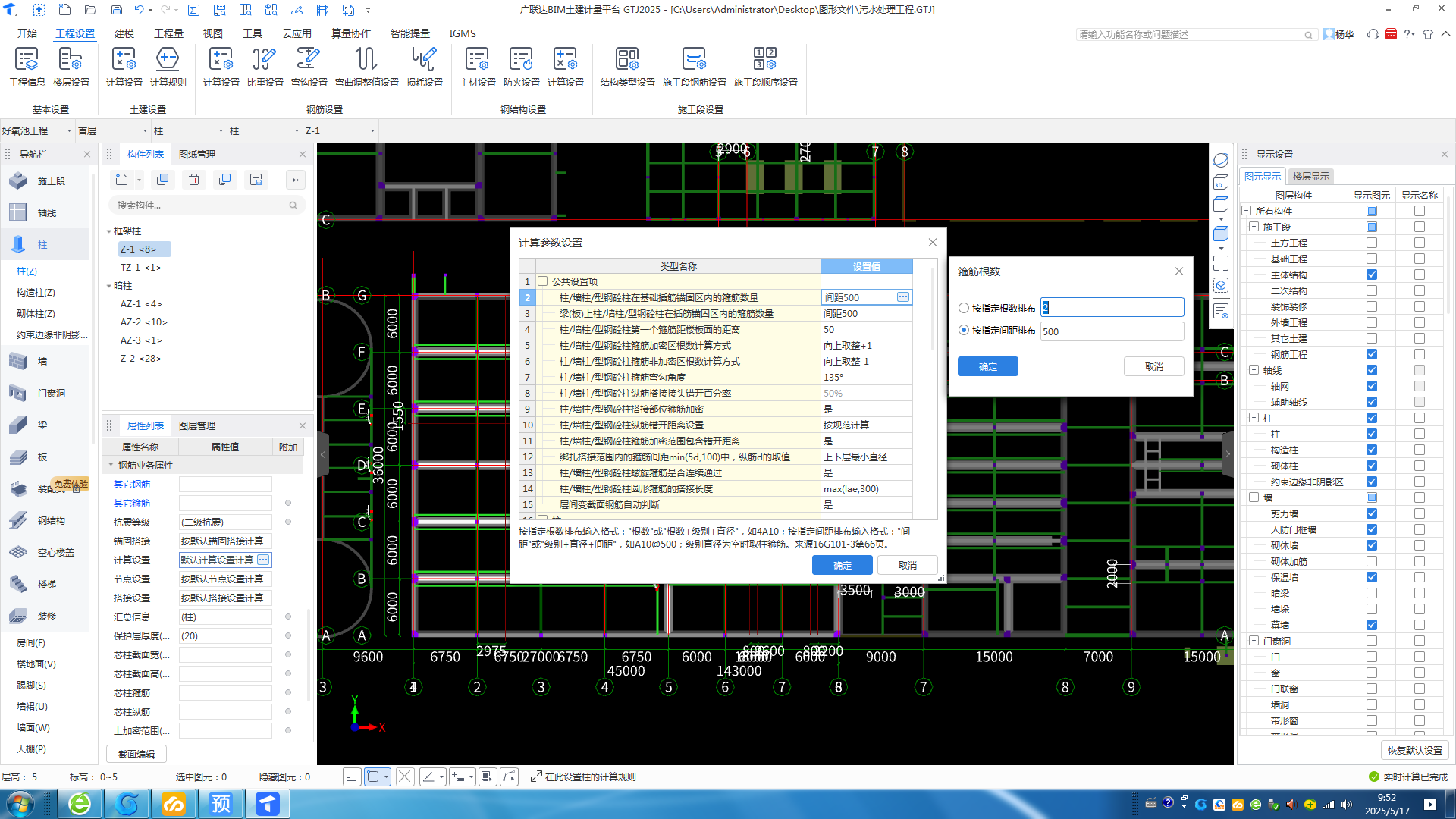Collapse 暗柱 tree group

tap(108, 285)
